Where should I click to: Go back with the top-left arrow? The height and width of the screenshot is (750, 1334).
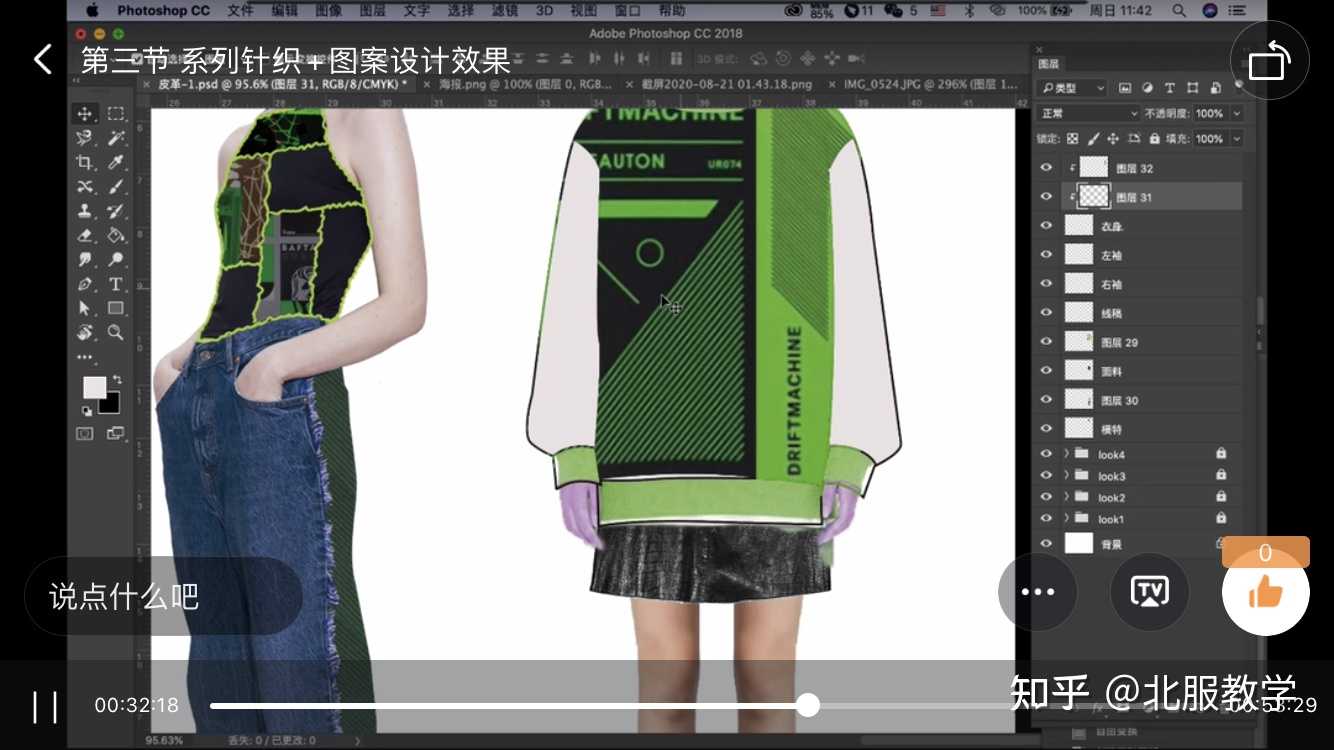point(42,59)
